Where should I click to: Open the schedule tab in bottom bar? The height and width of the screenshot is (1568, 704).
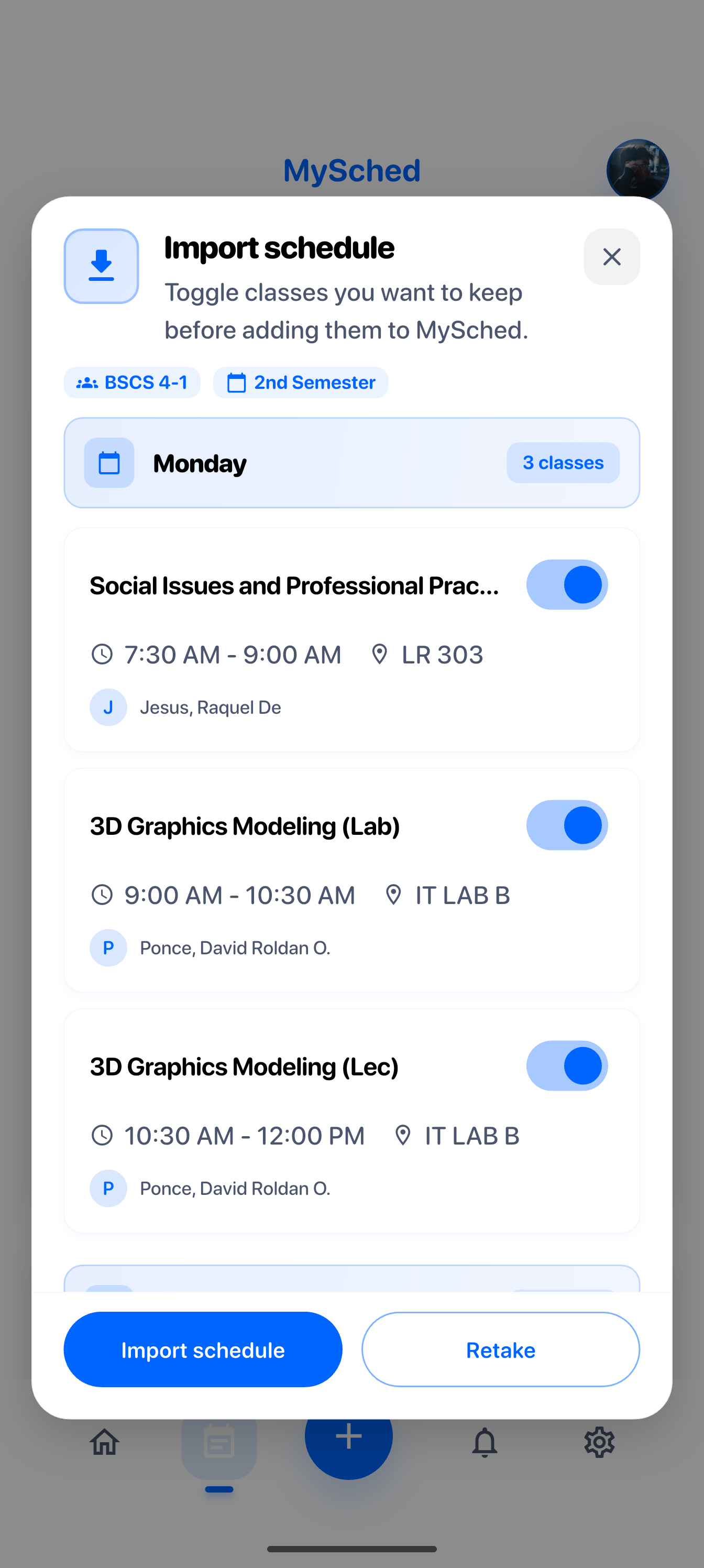click(219, 1443)
